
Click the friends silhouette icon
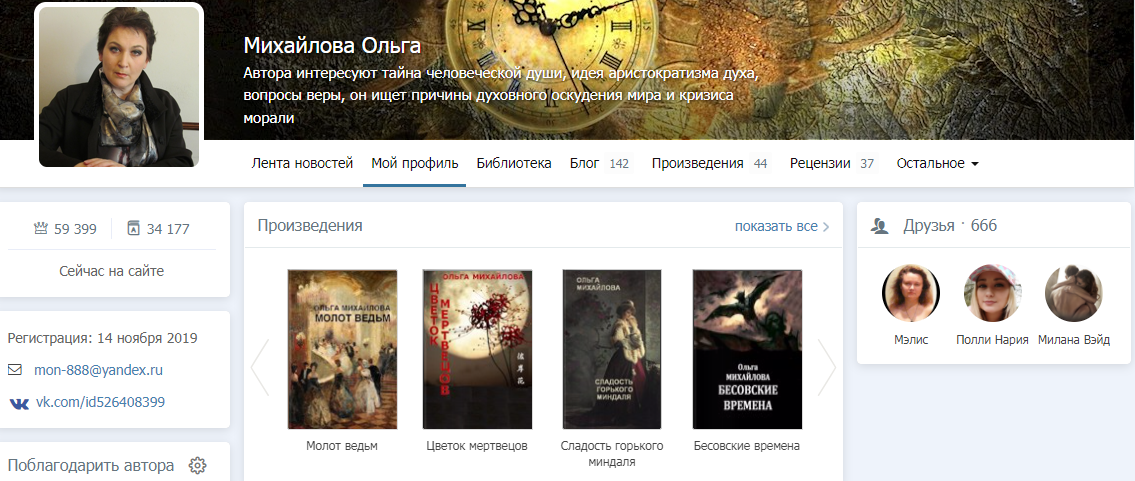coord(879,226)
